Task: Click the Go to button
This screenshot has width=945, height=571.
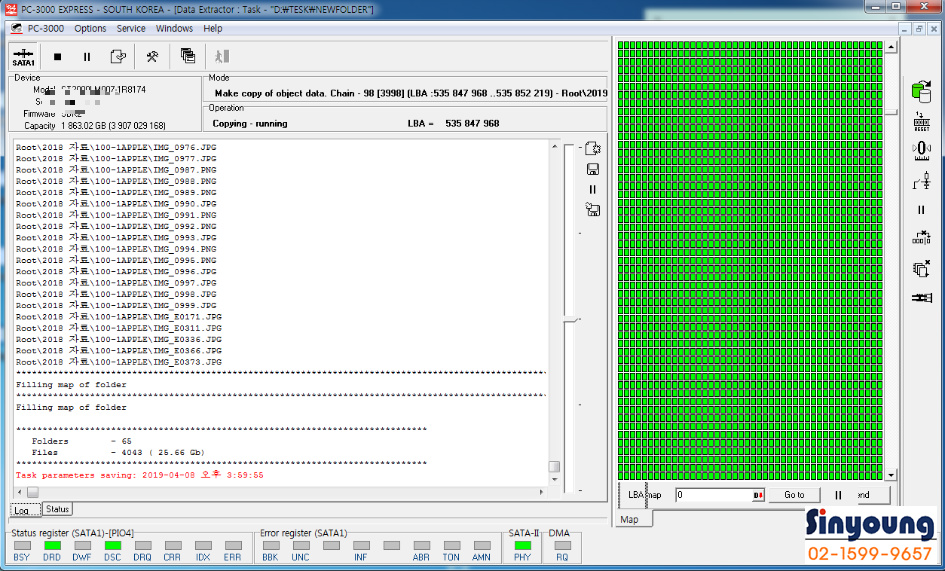Action: [x=794, y=495]
